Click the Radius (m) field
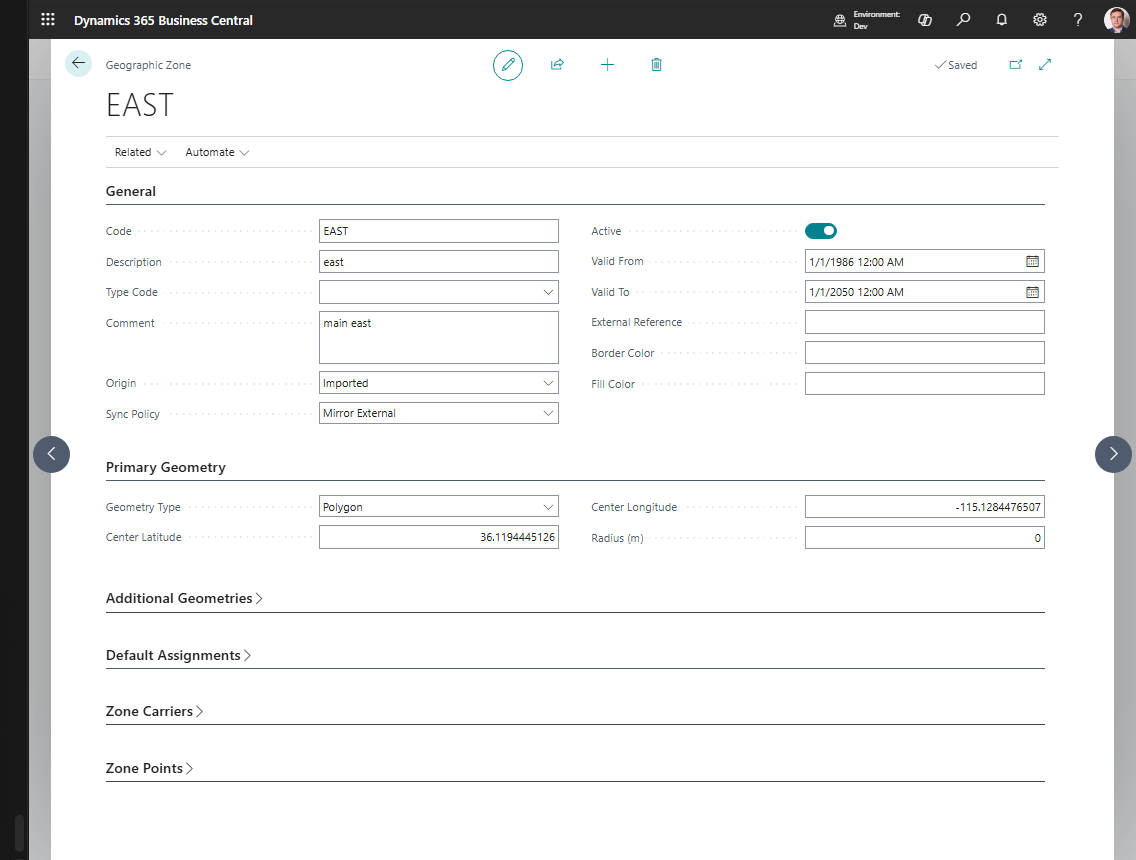The image size is (1136, 860). point(925,538)
